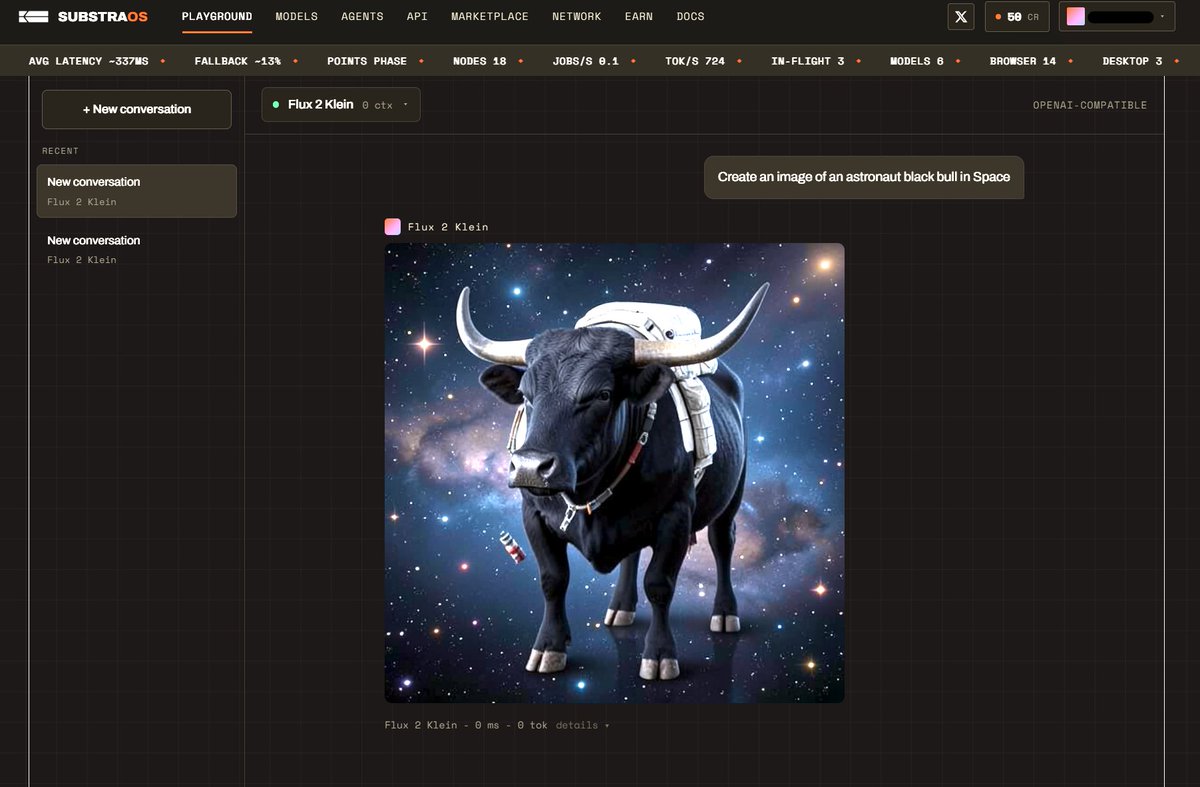Open the Models tab
This screenshot has width=1200, height=787.
297,17
